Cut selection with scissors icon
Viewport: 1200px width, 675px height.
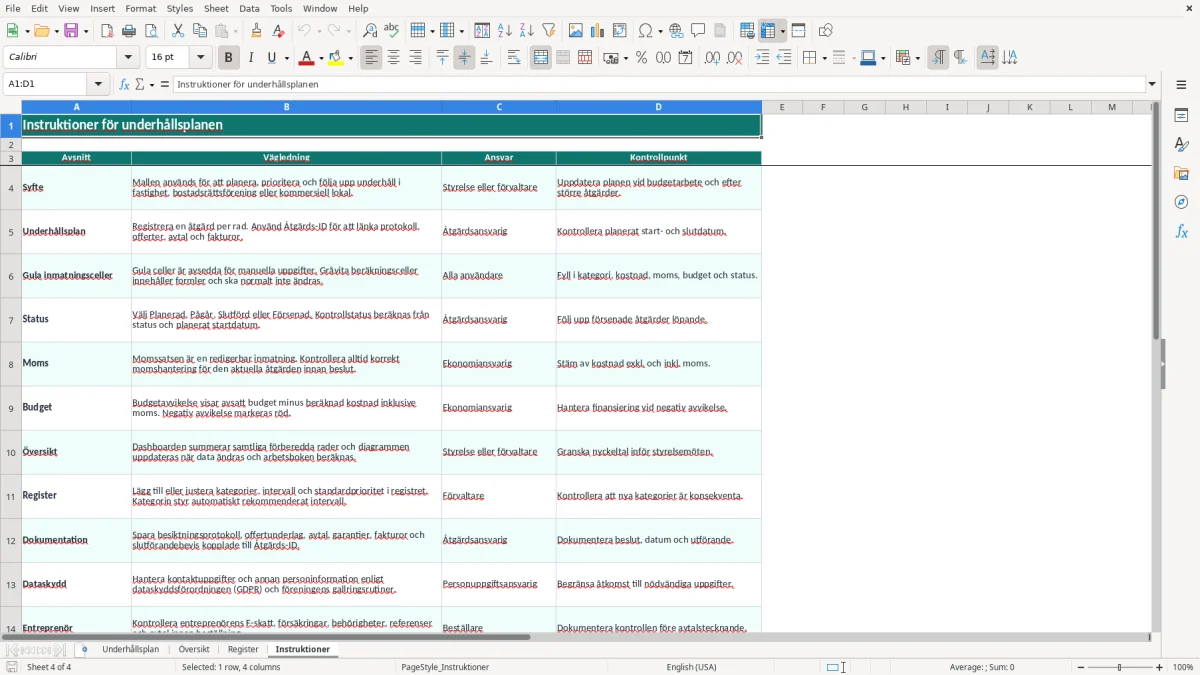[178, 31]
